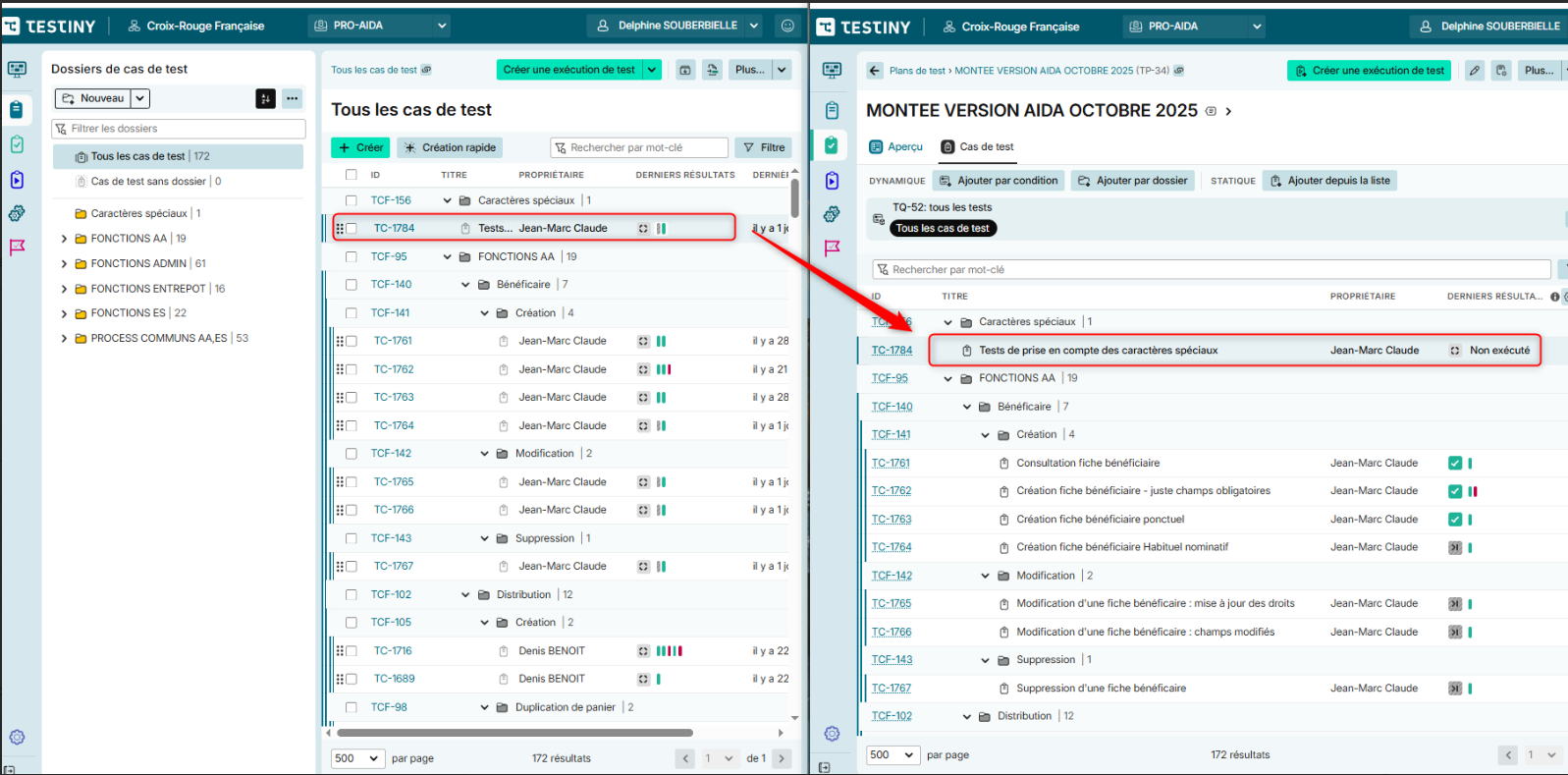The height and width of the screenshot is (775, 1568).
Task: Switch to the Aperçu tab
Action: coord(895,147)
